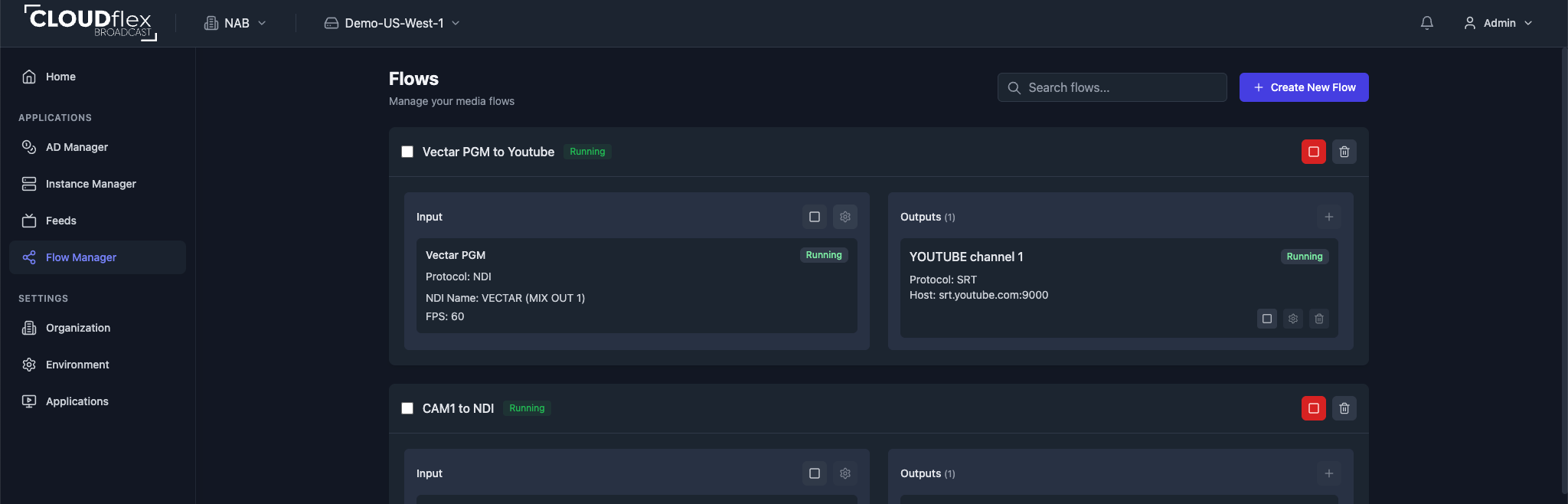This screenshot has height=504, width=1568.
Task: Open Environment settings
Action: 98,365
